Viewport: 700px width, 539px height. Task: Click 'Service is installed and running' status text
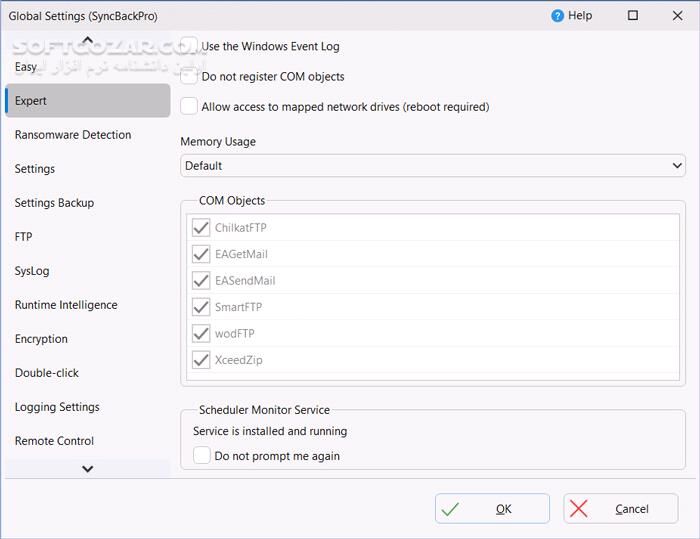270,431
